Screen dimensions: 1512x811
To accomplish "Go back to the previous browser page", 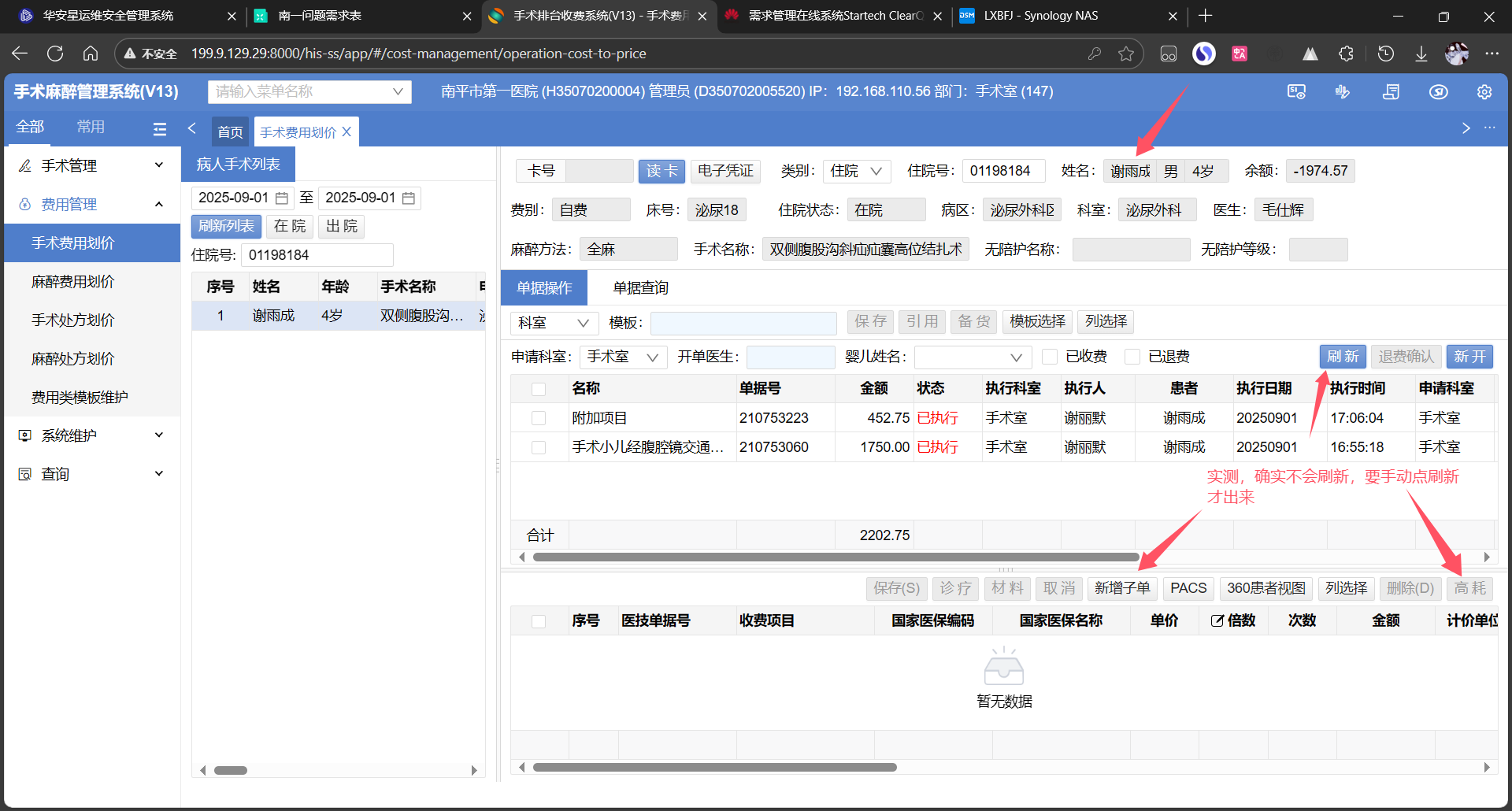I will (20, 54).
